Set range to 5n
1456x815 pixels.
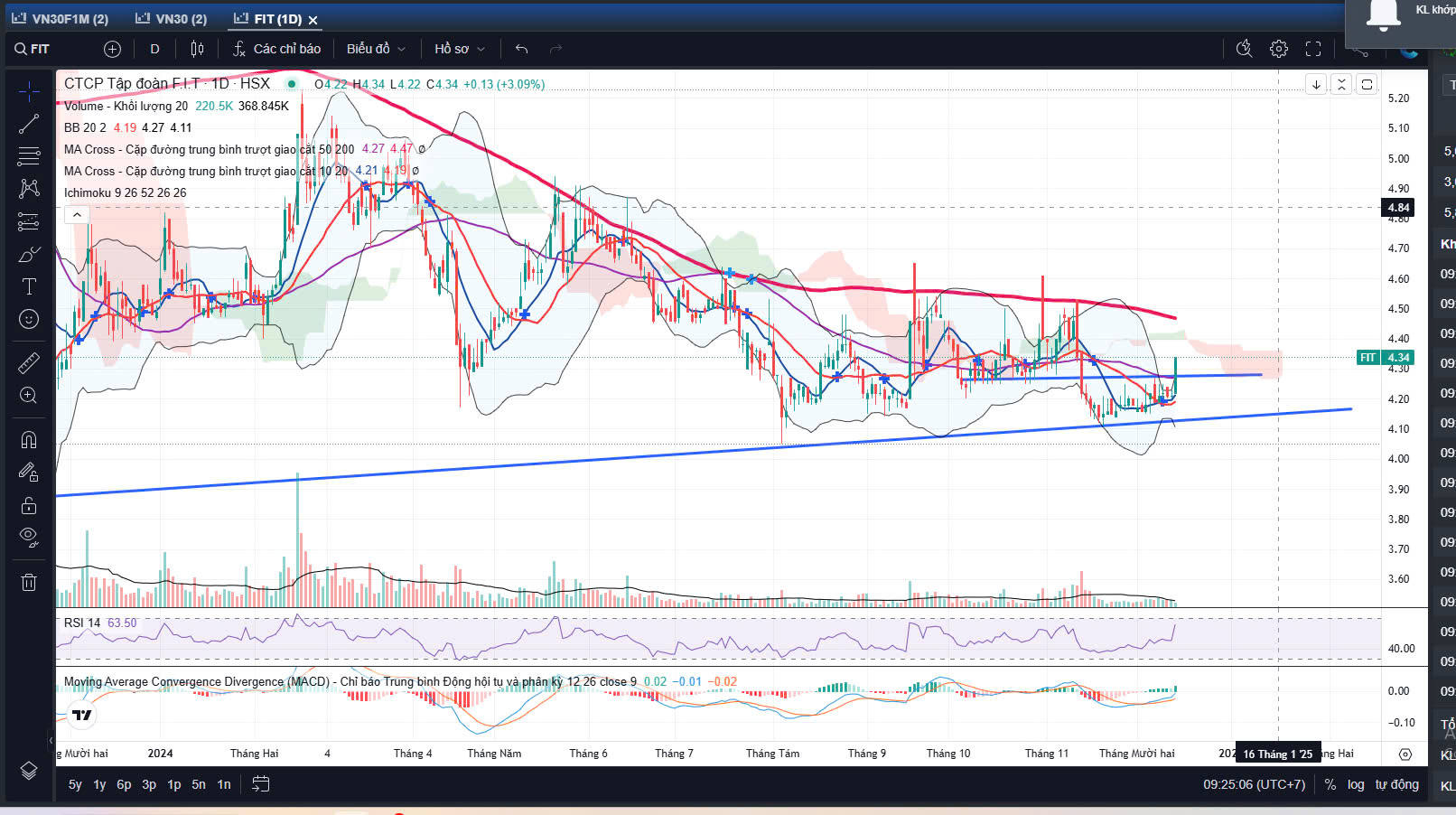[x=199, y=784]
